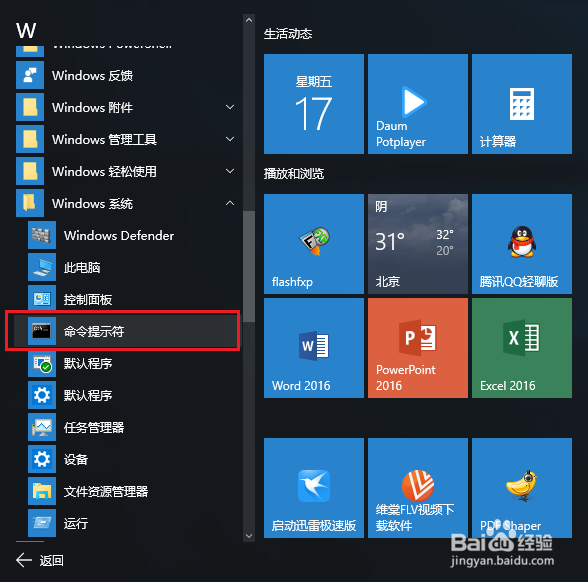Click the 控制面板 control panel icon
Viewport: 588px width, 582px height.
pyautogui.click(x=42, y=299)
